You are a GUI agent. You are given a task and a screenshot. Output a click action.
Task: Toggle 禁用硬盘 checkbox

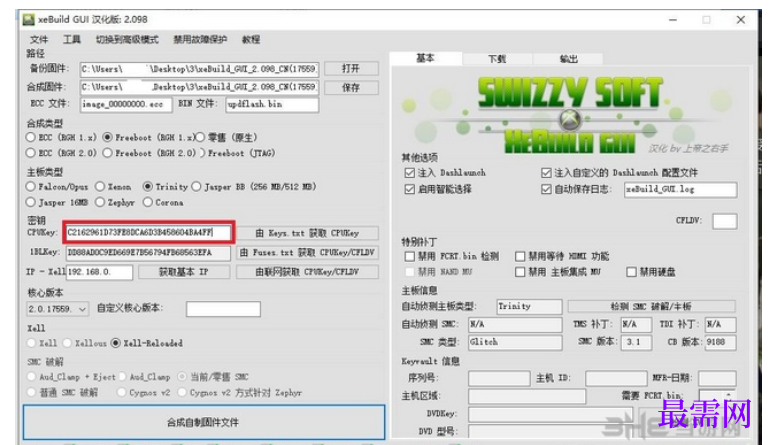tap(632, 272)
